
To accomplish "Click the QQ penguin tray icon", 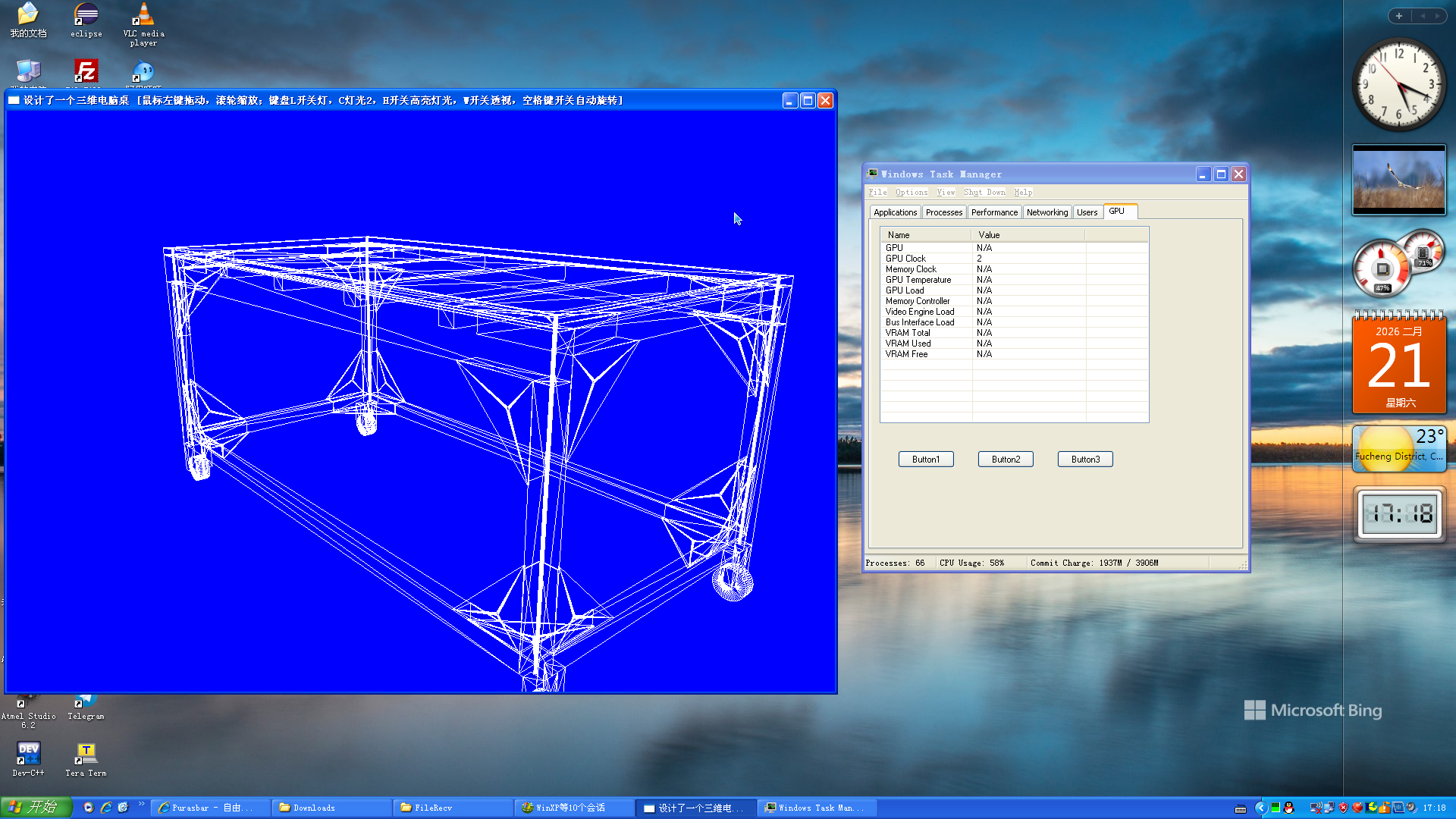I will [x=1288, y=808].
